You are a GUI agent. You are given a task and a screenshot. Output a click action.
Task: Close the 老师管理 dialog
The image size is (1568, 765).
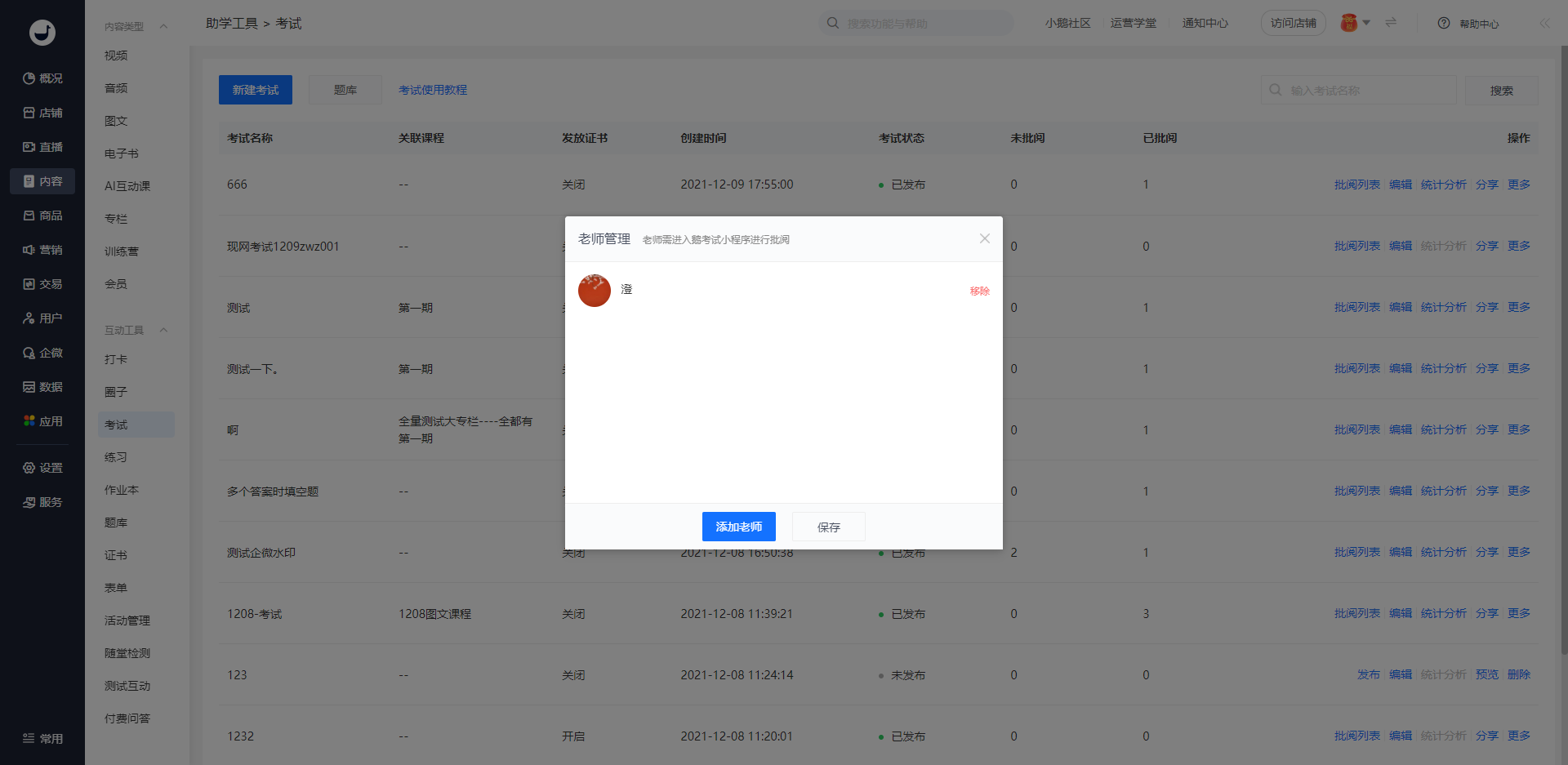coord(984,238)
